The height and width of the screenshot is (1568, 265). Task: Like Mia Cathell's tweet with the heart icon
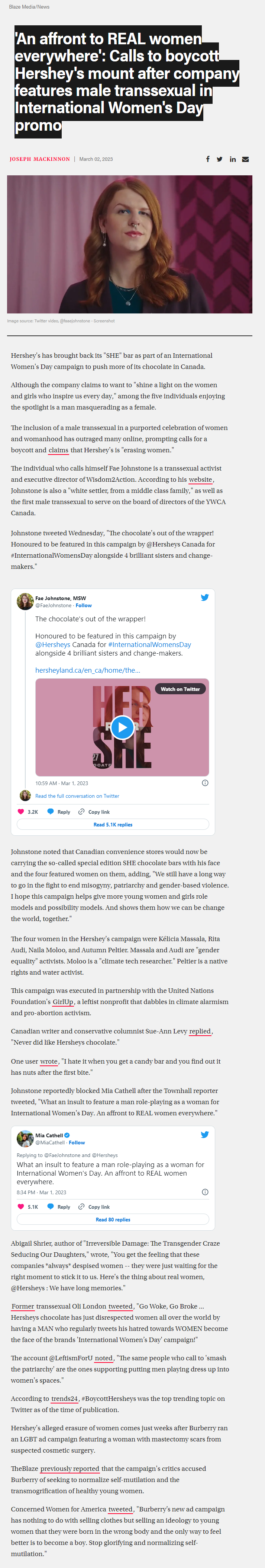(x=21, y=1207)
